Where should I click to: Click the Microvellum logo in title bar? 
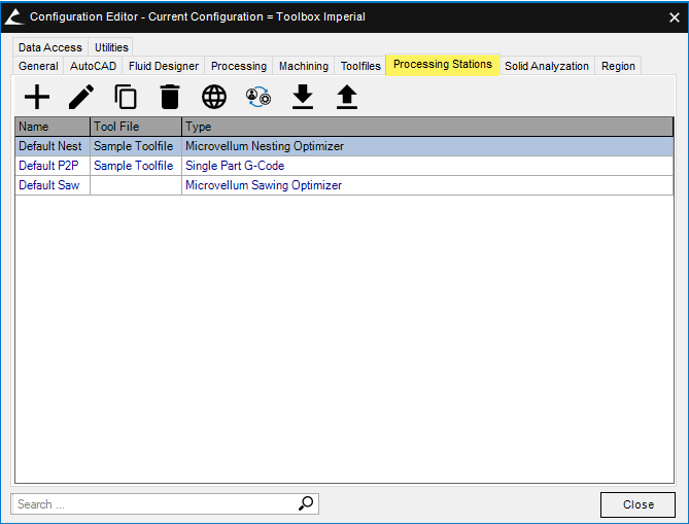point(15,17)
